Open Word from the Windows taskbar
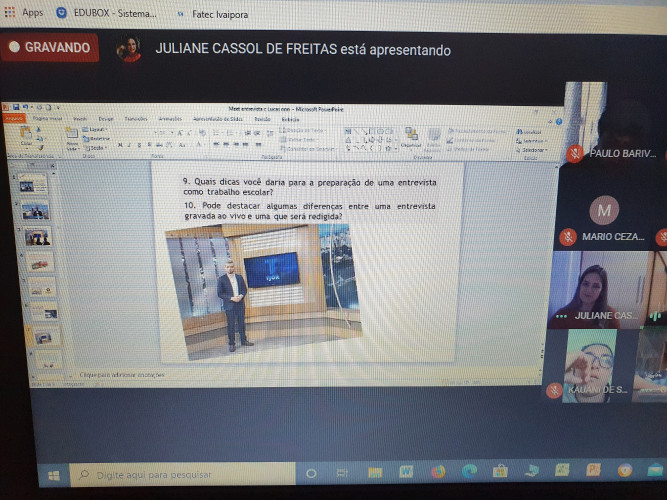The width and height of the screenshot is (667, 500). point(406,471)
